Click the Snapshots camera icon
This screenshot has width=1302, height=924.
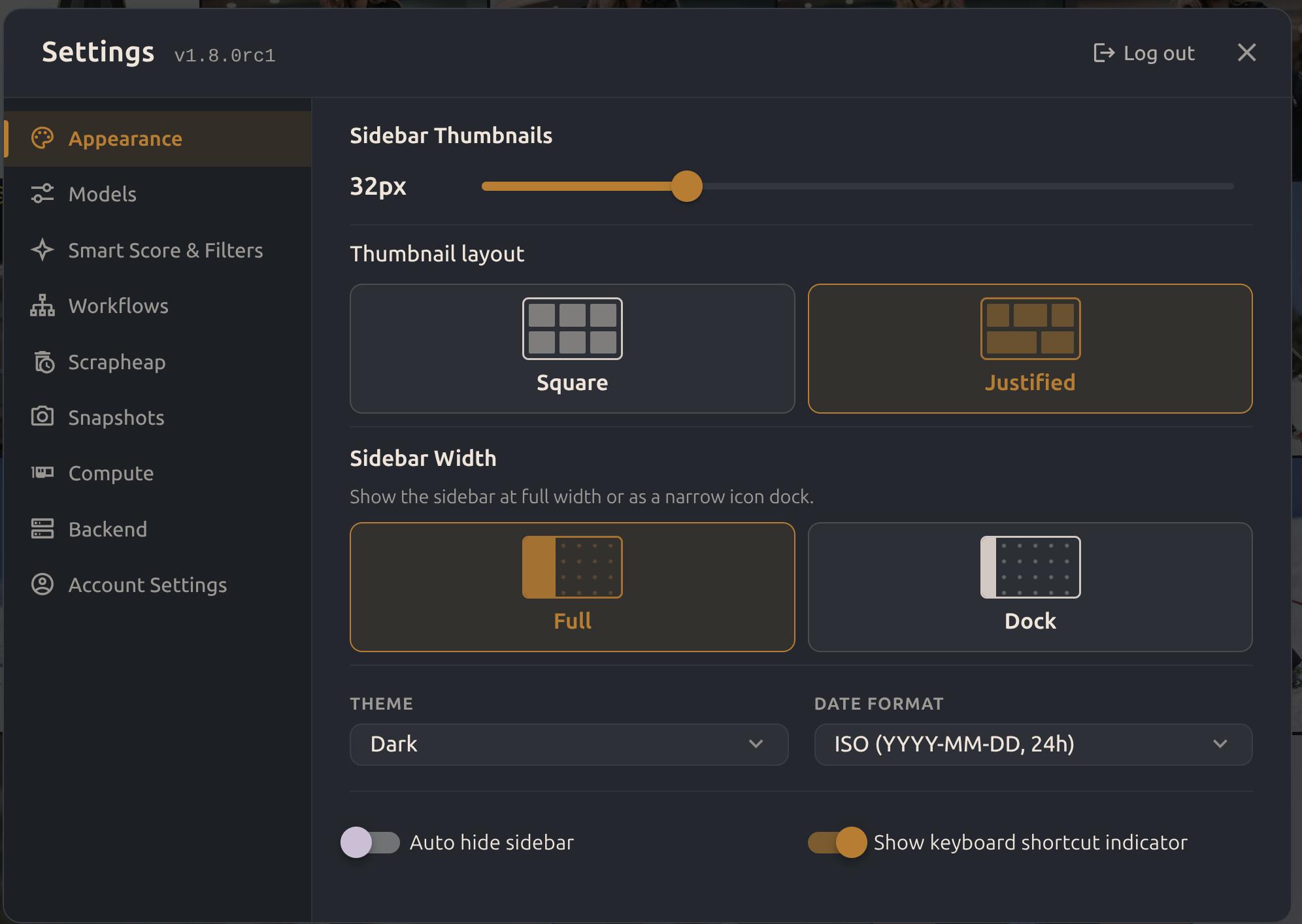pyautogui.click(x=42, y=417)
